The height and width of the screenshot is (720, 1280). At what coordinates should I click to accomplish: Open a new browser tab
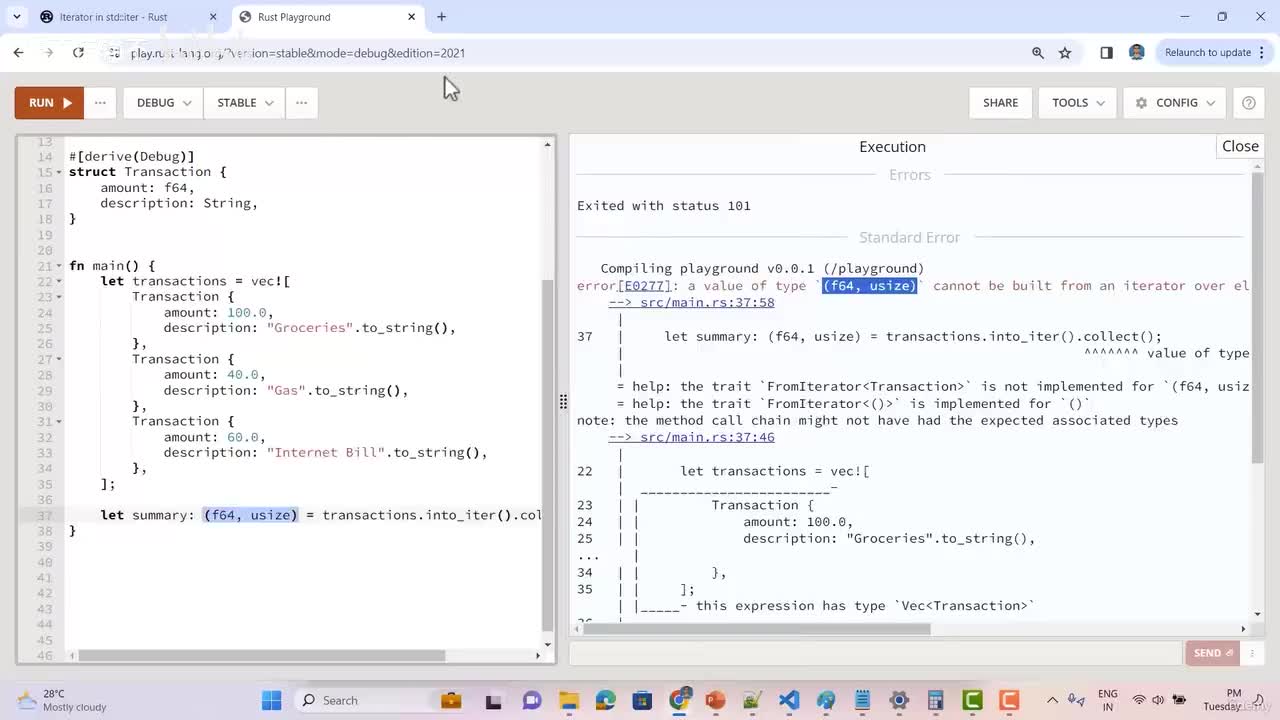(x=441, y=17)
